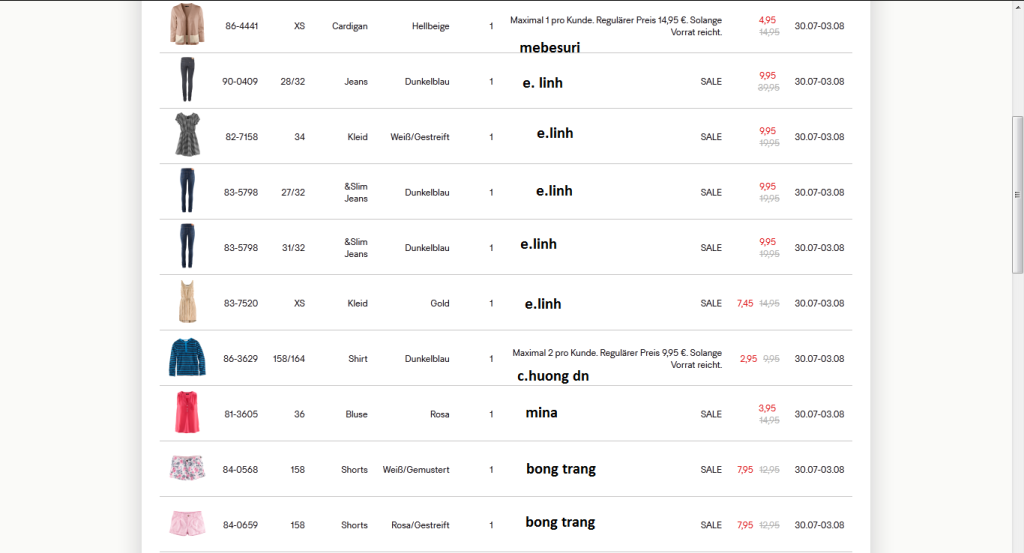Select the striped dress 82-7158 image
The image size is (1024, 553).
click(187, 135)
